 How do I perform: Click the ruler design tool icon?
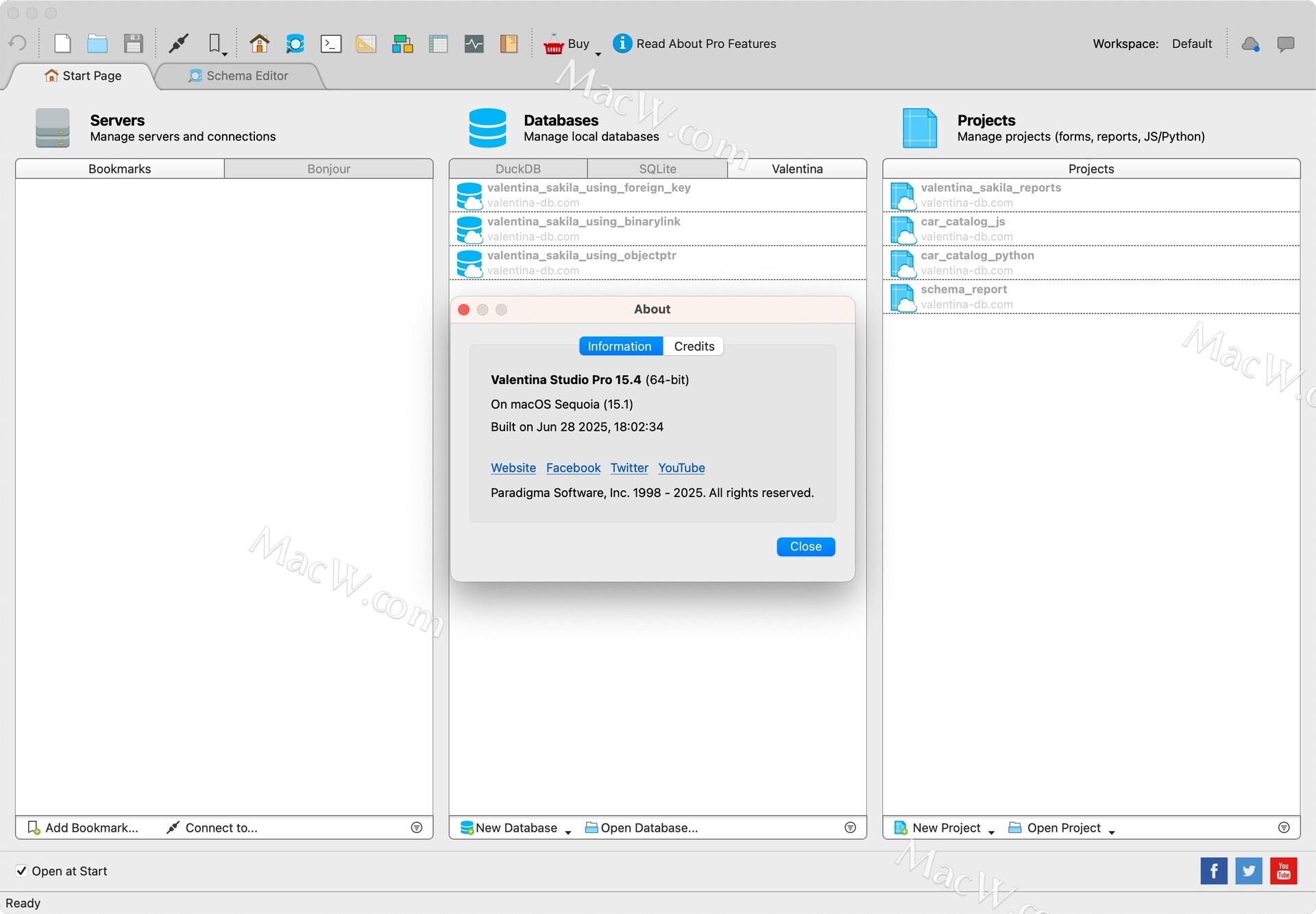point(366,43)
